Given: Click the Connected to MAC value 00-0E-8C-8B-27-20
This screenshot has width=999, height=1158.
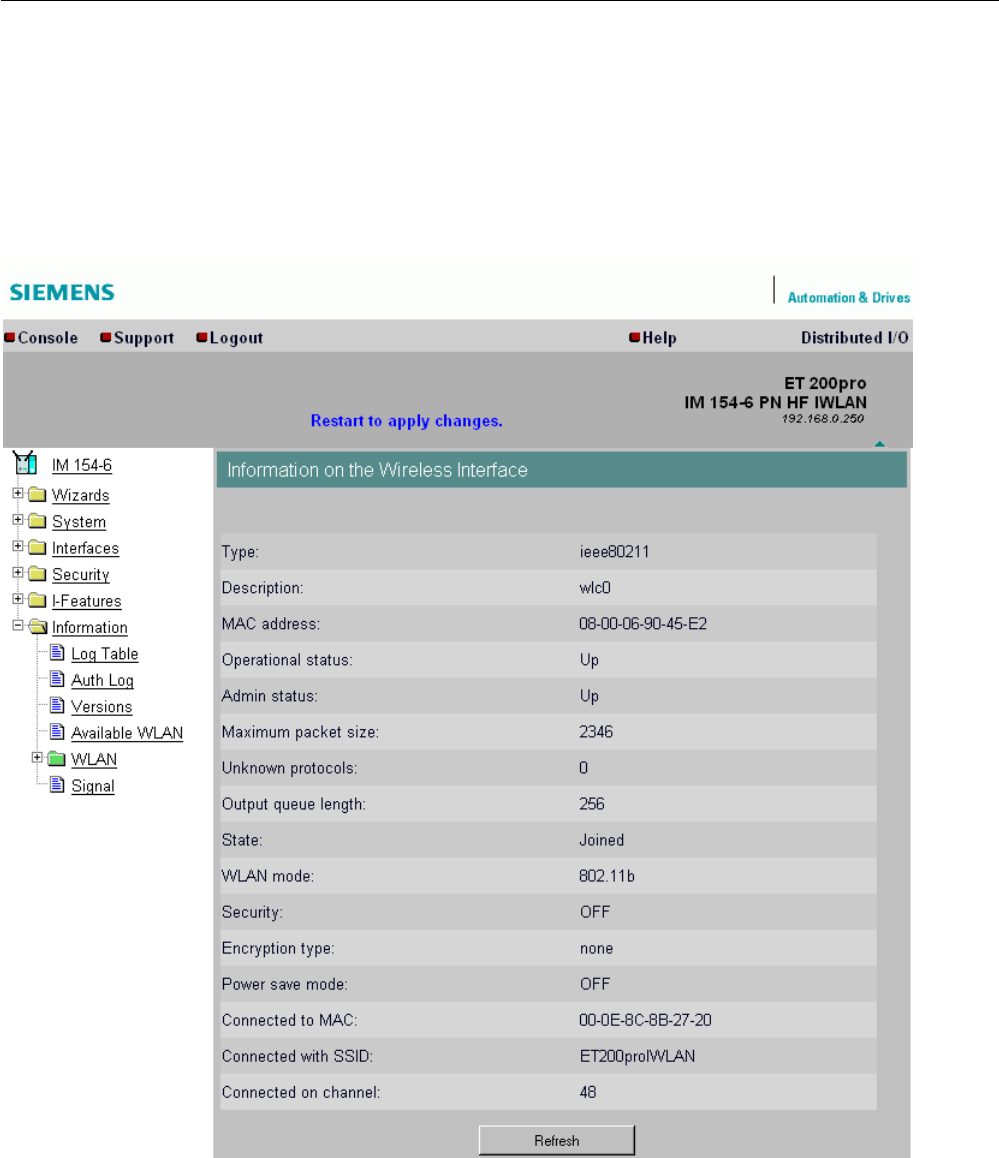Looking at the screenshot, I should tap(645, 1020).
